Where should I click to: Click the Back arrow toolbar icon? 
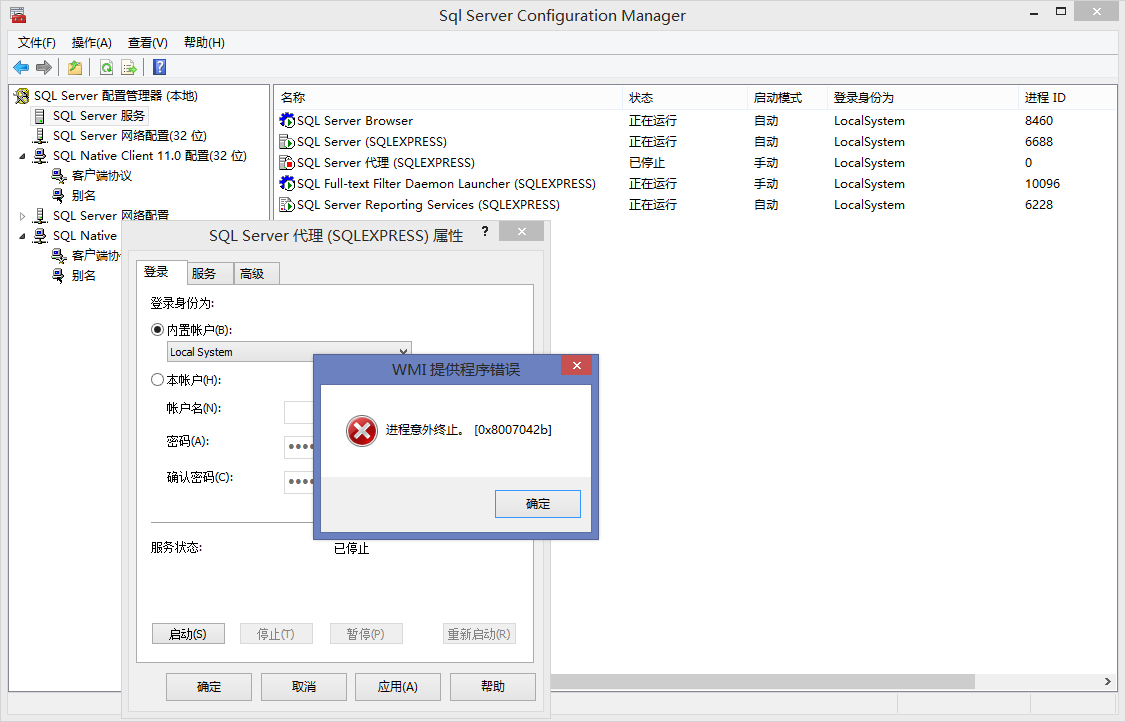coord(21,68)
